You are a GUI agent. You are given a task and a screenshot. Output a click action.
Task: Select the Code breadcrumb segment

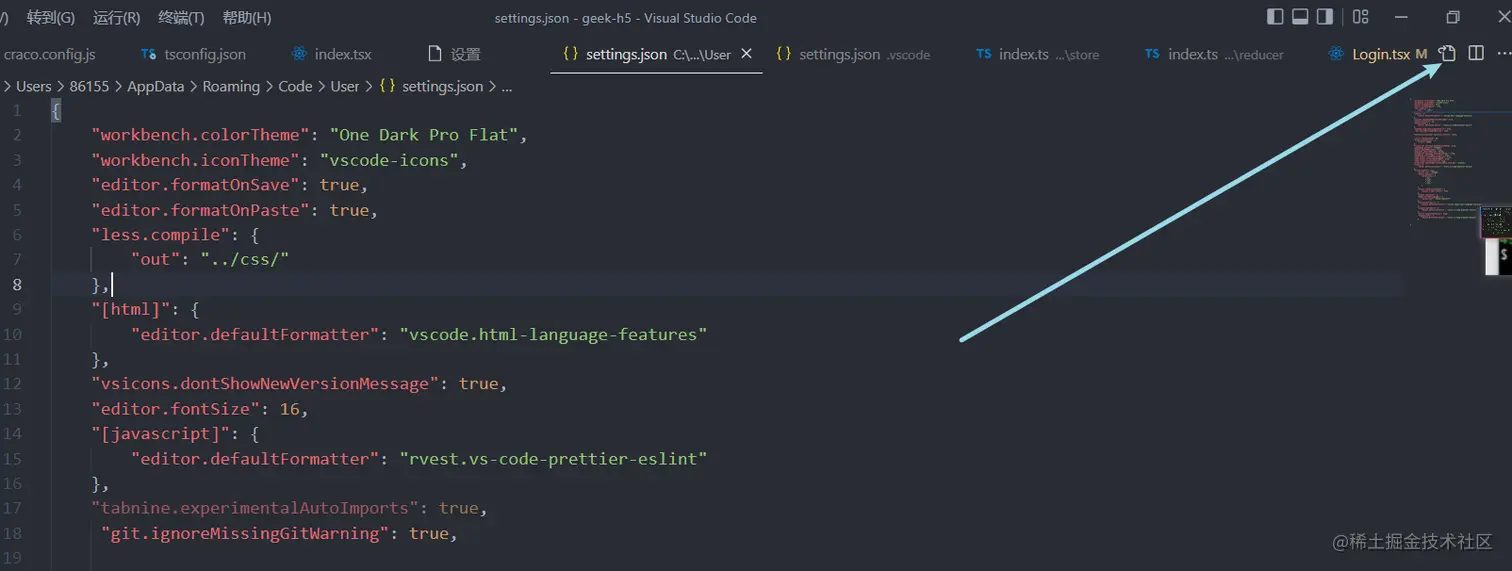295,87
